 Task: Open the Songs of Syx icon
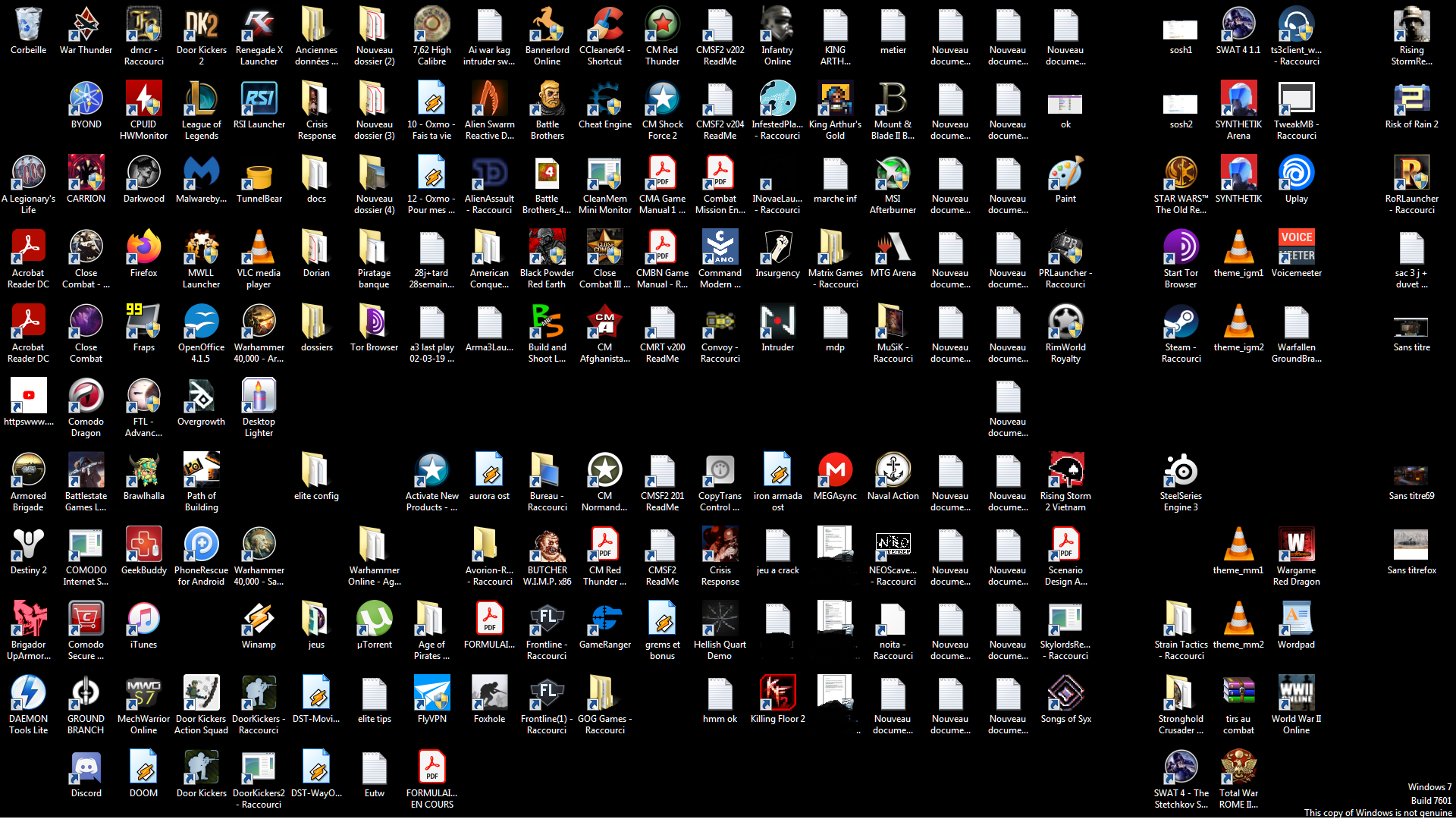pyautogui.click(x=1065, y=699)
